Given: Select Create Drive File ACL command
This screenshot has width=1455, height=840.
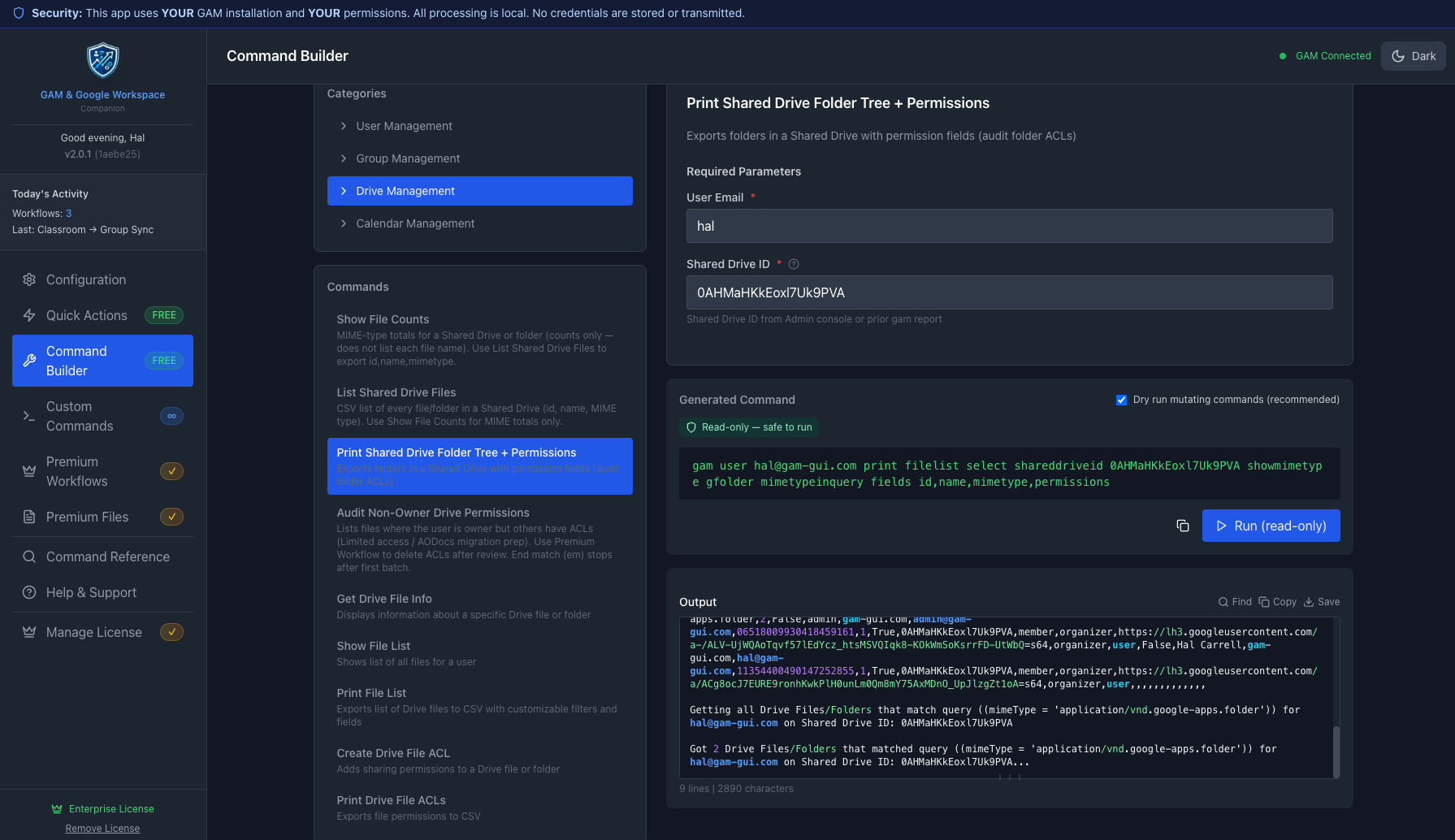Looking at the screenshot, I should pyautogui.click(x=480, y=760).
